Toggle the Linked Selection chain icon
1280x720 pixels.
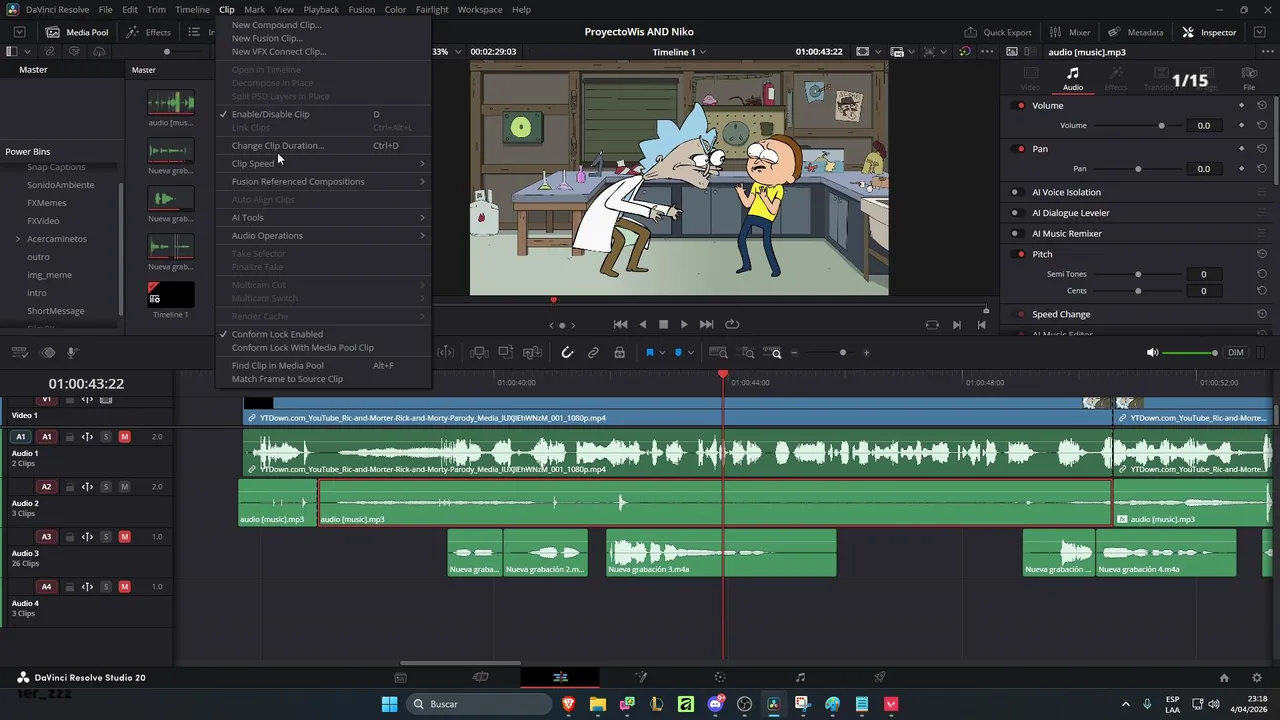(593, 352)
